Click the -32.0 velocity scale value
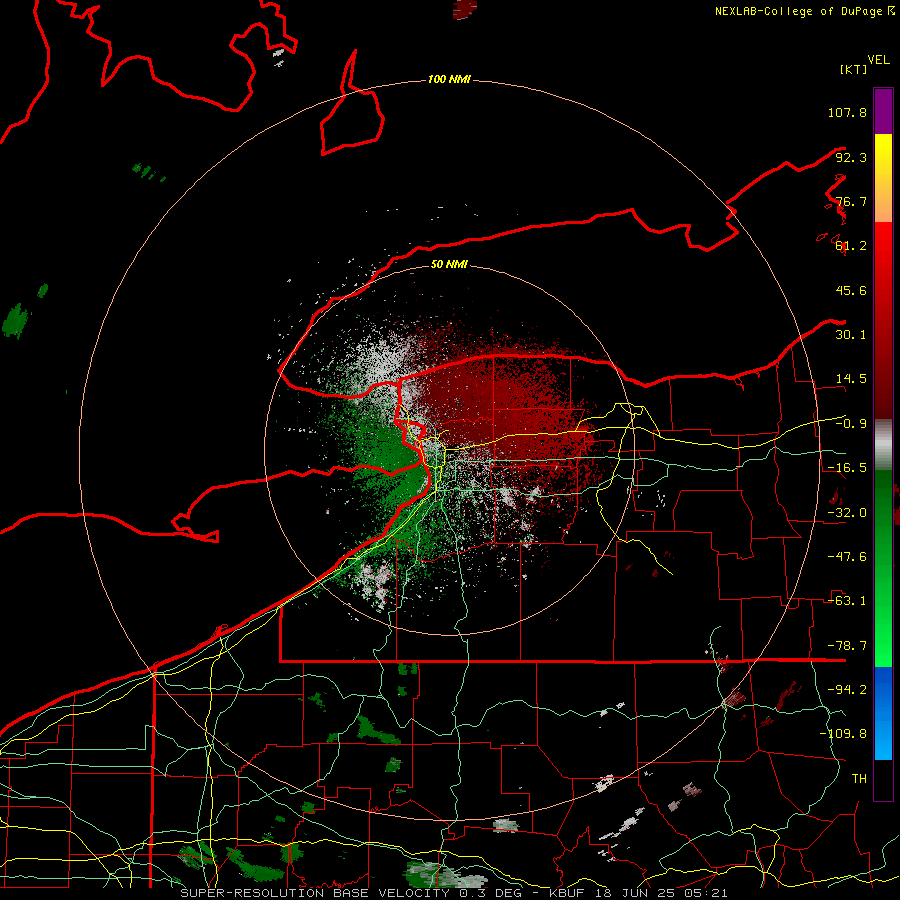This screenshot has width=900, height=900. (847, 513)
